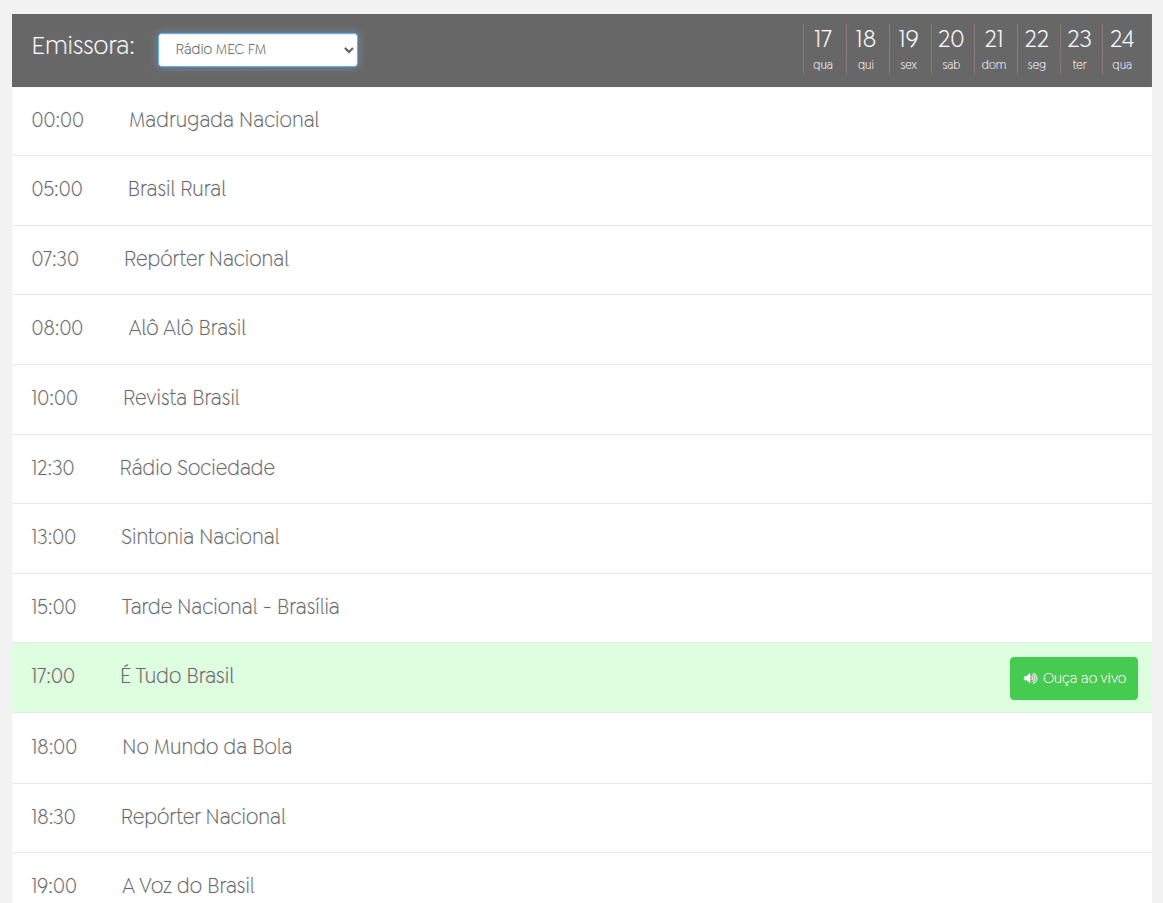Select day 21 dom tab

994,49
